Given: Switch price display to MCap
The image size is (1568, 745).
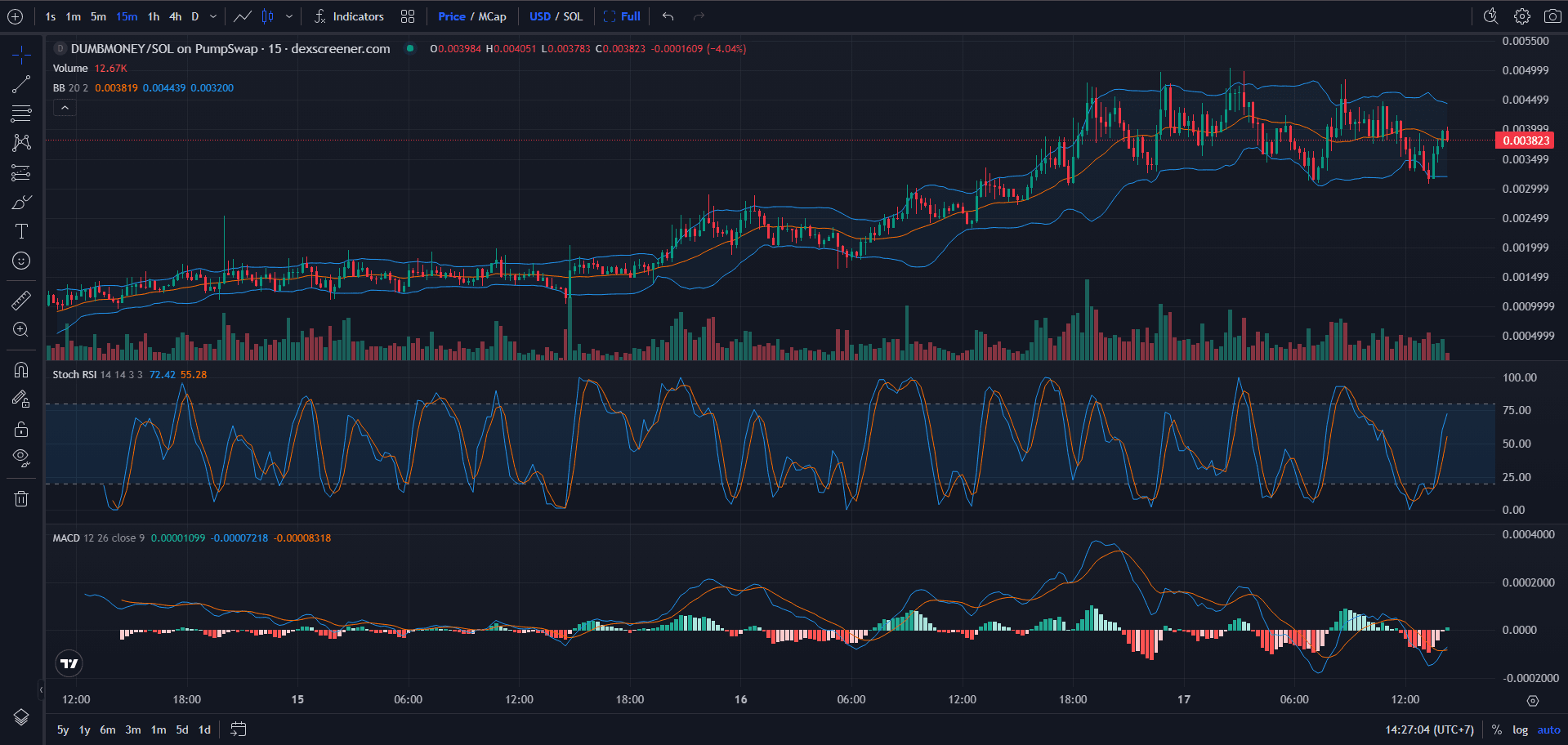Looking at the screenshot, I should pyautogui.click(x=494, y=16).
